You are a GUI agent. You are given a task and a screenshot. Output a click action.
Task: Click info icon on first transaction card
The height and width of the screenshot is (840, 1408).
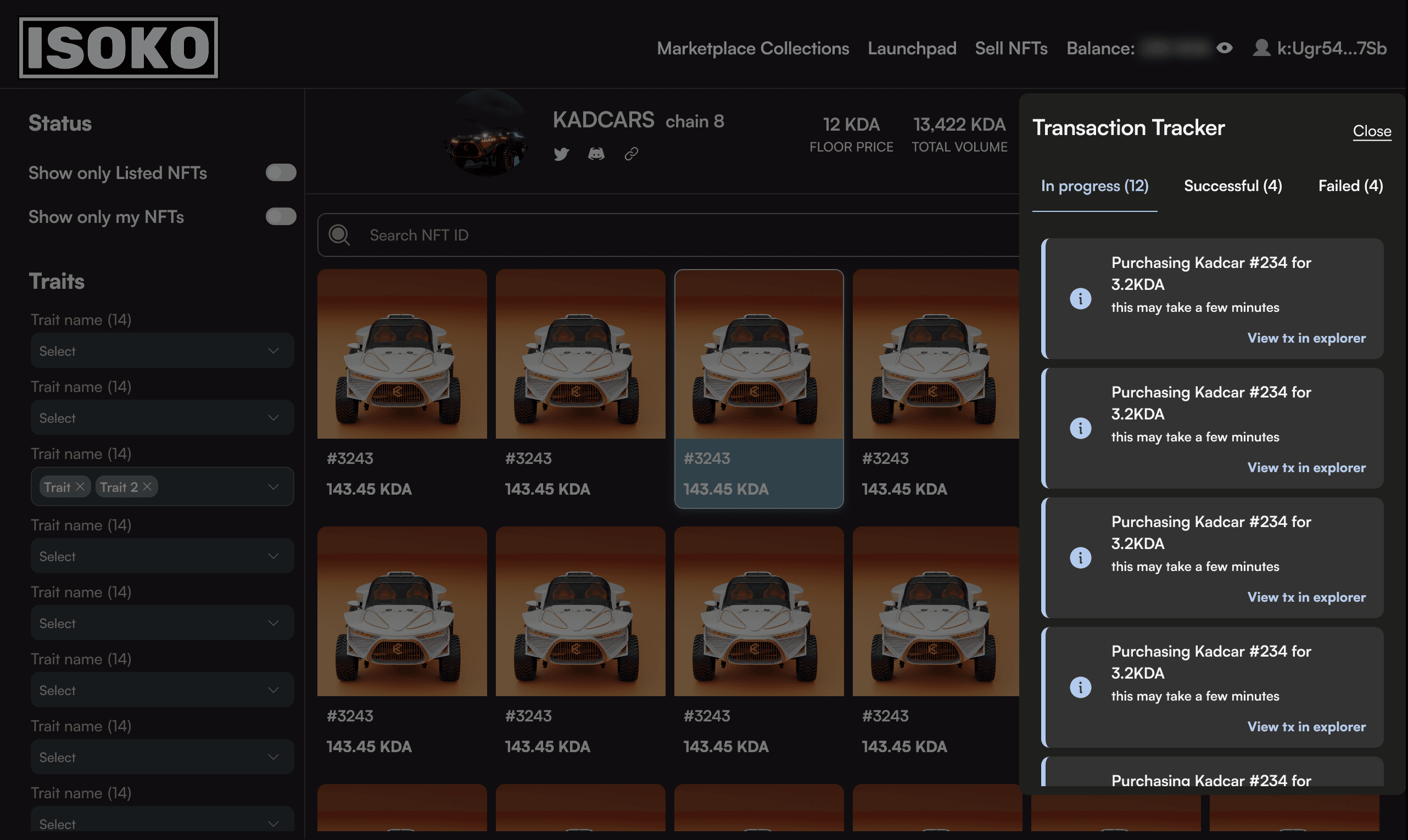pyautogui.click(x=1080, y=298)
